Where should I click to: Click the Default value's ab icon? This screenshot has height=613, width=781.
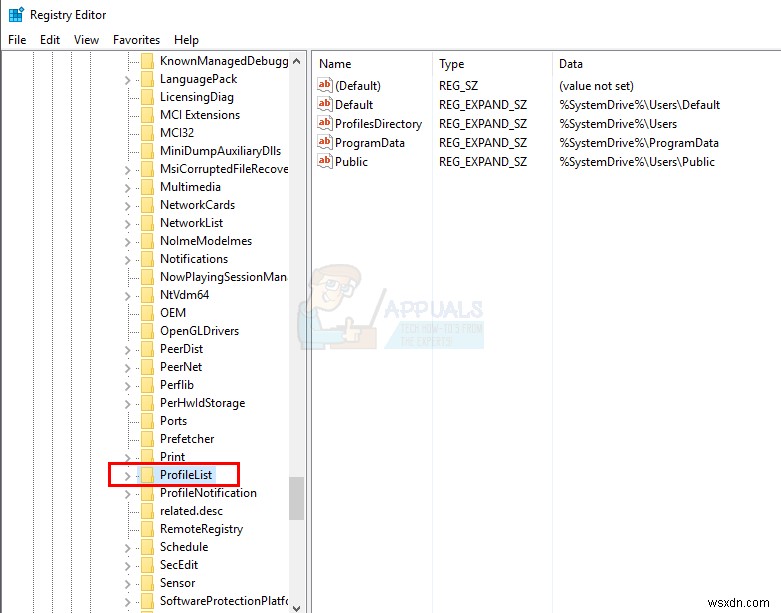(325, 104)
